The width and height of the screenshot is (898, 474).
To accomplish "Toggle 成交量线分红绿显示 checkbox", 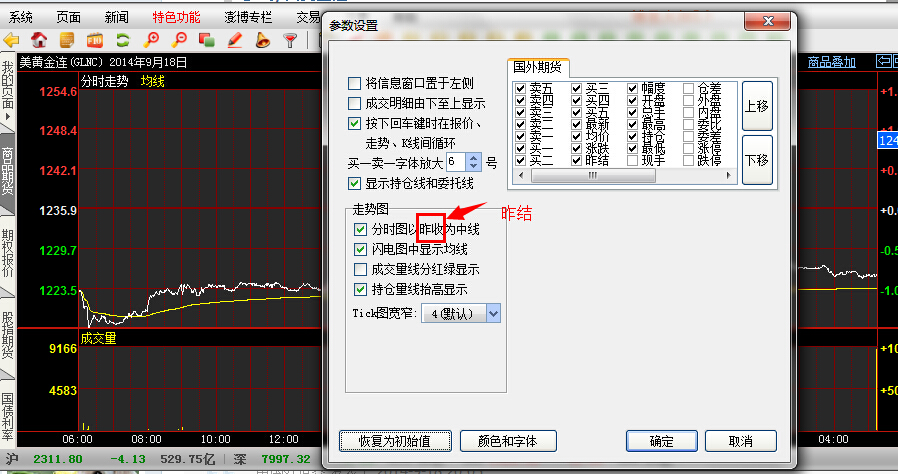I will [361, 269].
